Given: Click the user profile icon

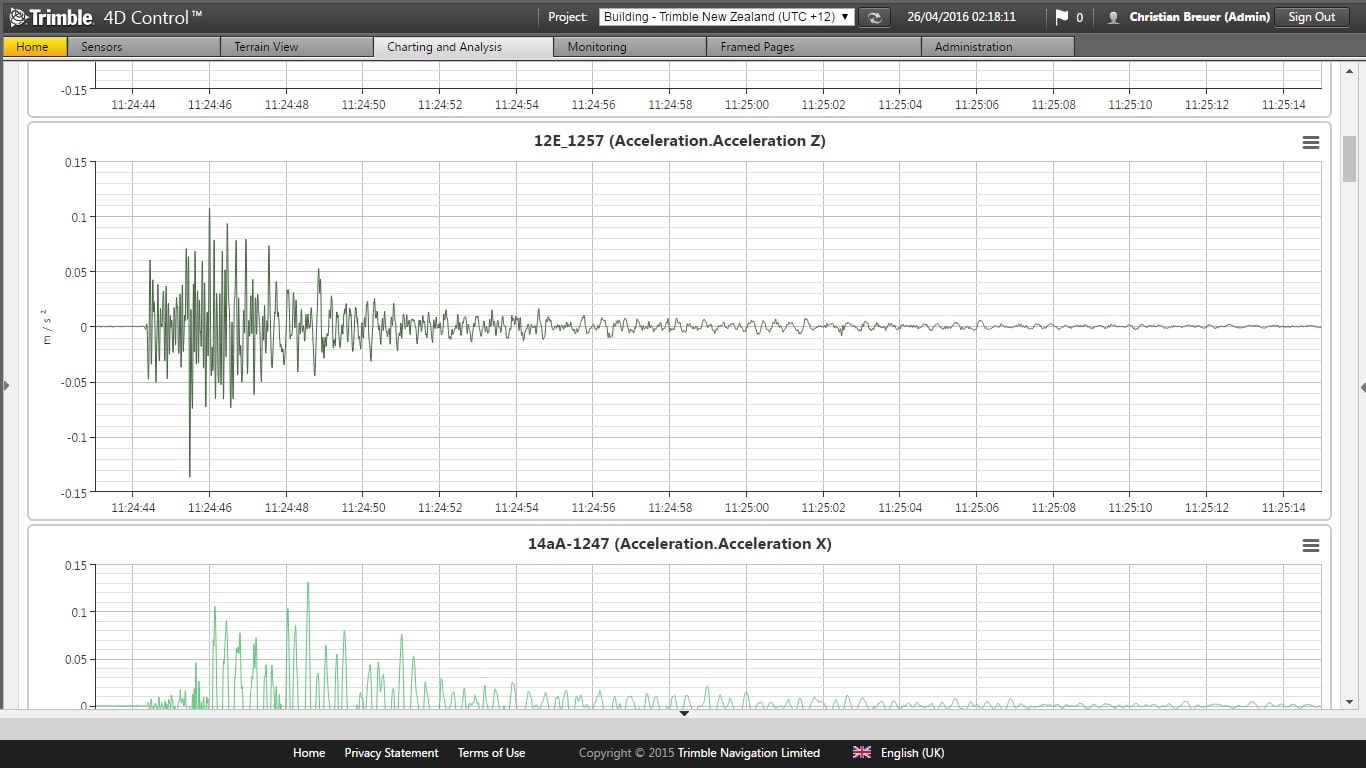Looking at the screenshot, I should [1113, 17].
